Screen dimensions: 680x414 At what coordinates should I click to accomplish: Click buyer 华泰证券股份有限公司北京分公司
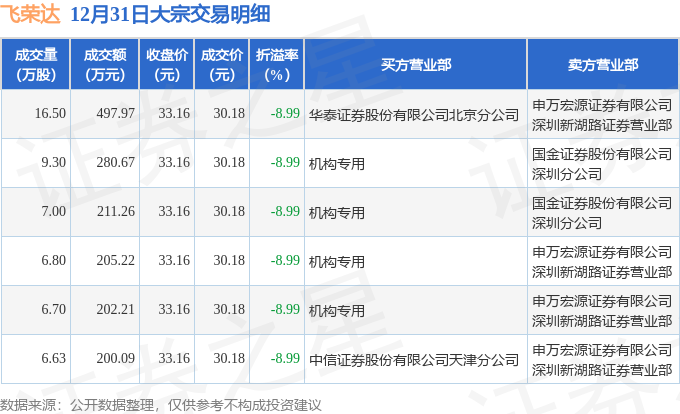(414, 115)
